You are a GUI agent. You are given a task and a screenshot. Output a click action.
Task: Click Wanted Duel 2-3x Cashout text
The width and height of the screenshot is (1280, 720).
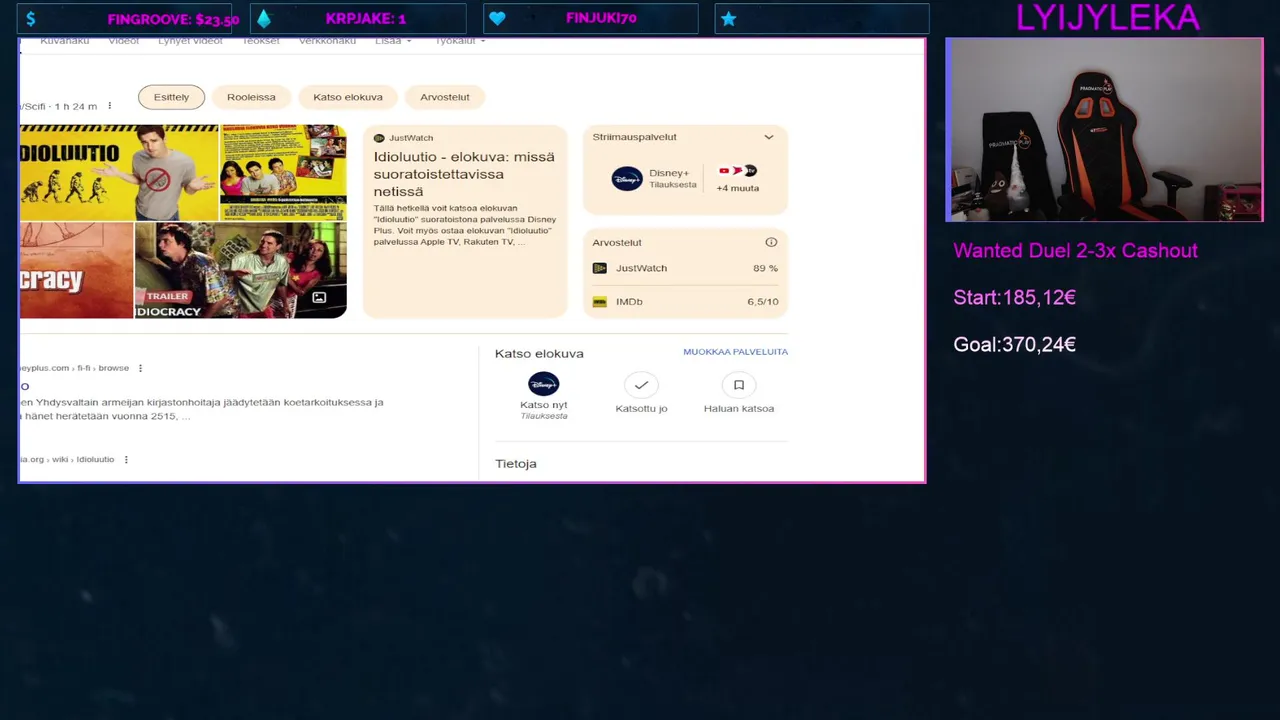(x=1075, y=251)
